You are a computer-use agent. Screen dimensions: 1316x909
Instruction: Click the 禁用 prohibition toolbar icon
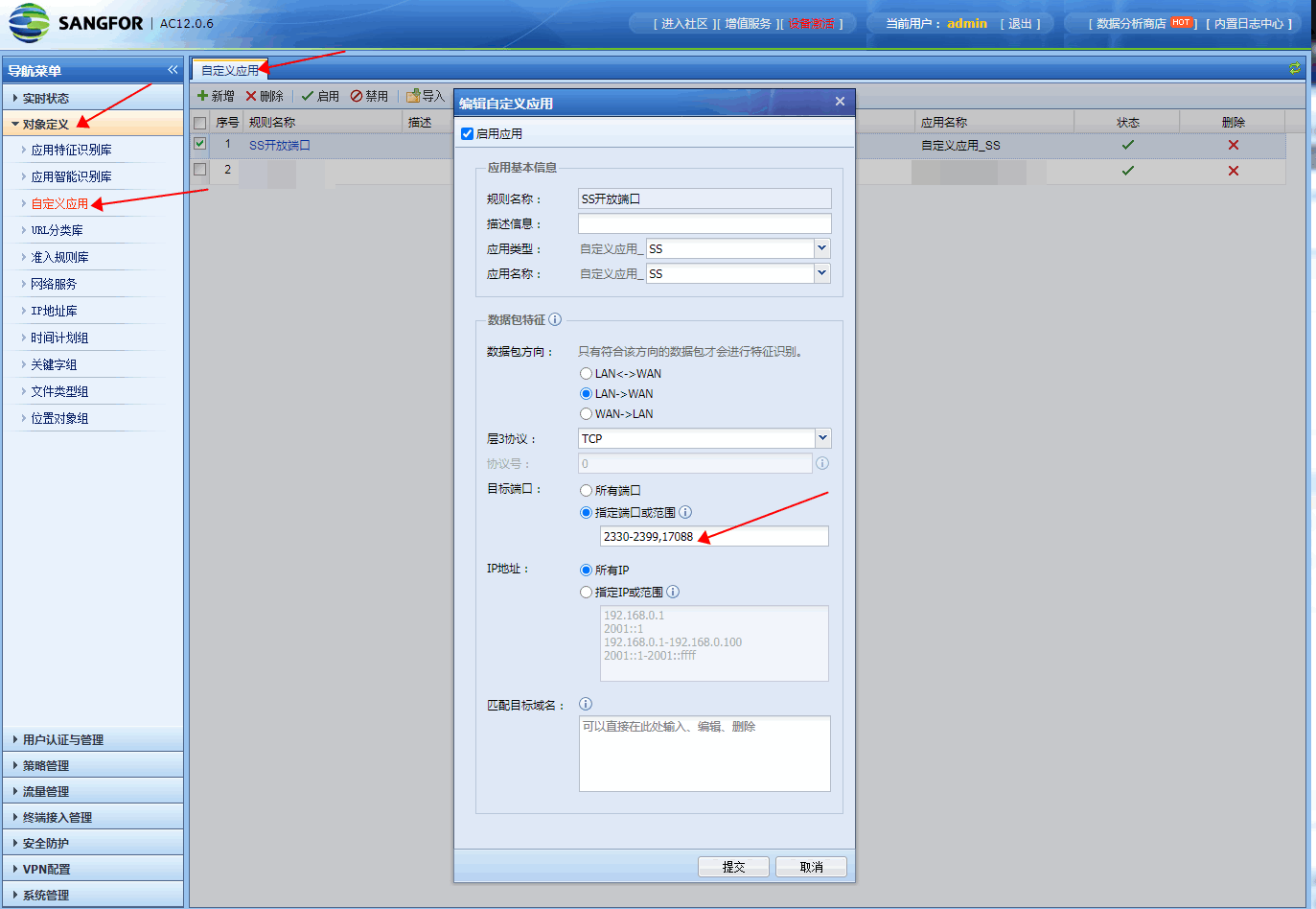[357, 96]
